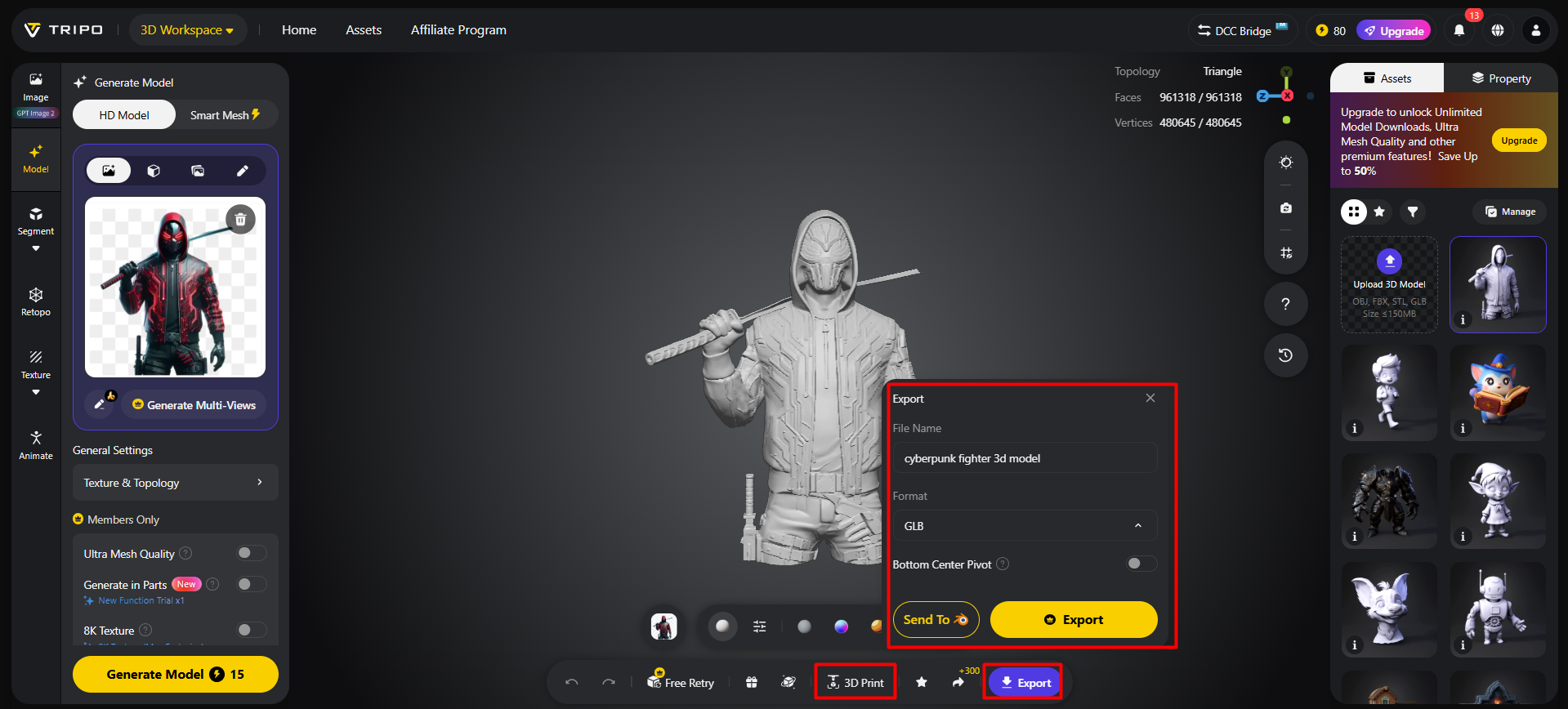Viewport: 1568px width, 709px height.
Task: Click Manage in the assets panel
Action: (x=1510, y=212)
